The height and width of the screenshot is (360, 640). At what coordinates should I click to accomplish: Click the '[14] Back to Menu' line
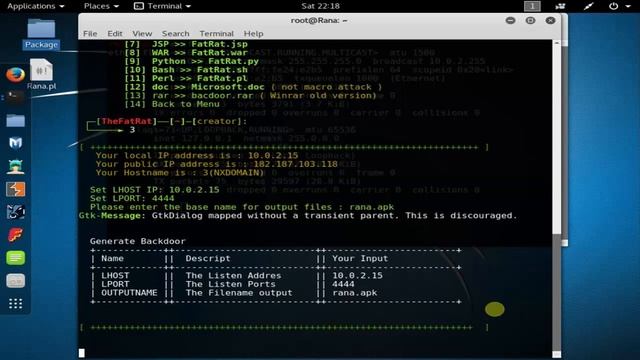coord(172,104)
